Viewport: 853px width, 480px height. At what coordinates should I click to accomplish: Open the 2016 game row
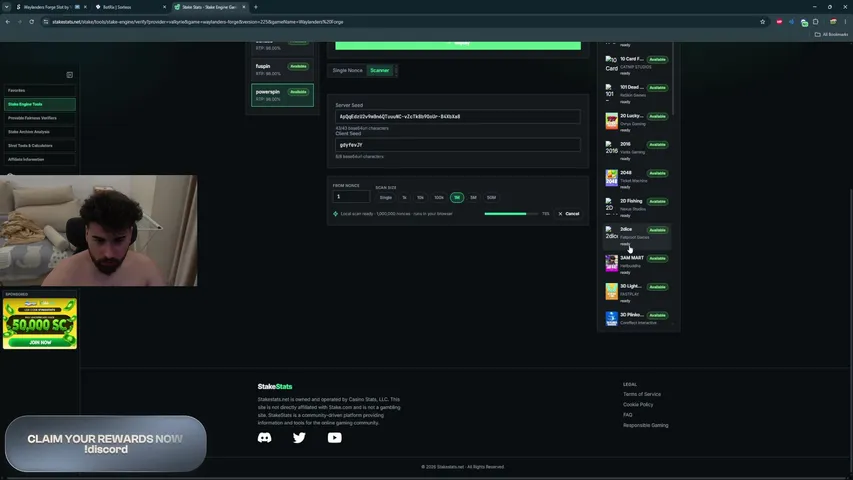pyautogui.click(x=638, y=151)
